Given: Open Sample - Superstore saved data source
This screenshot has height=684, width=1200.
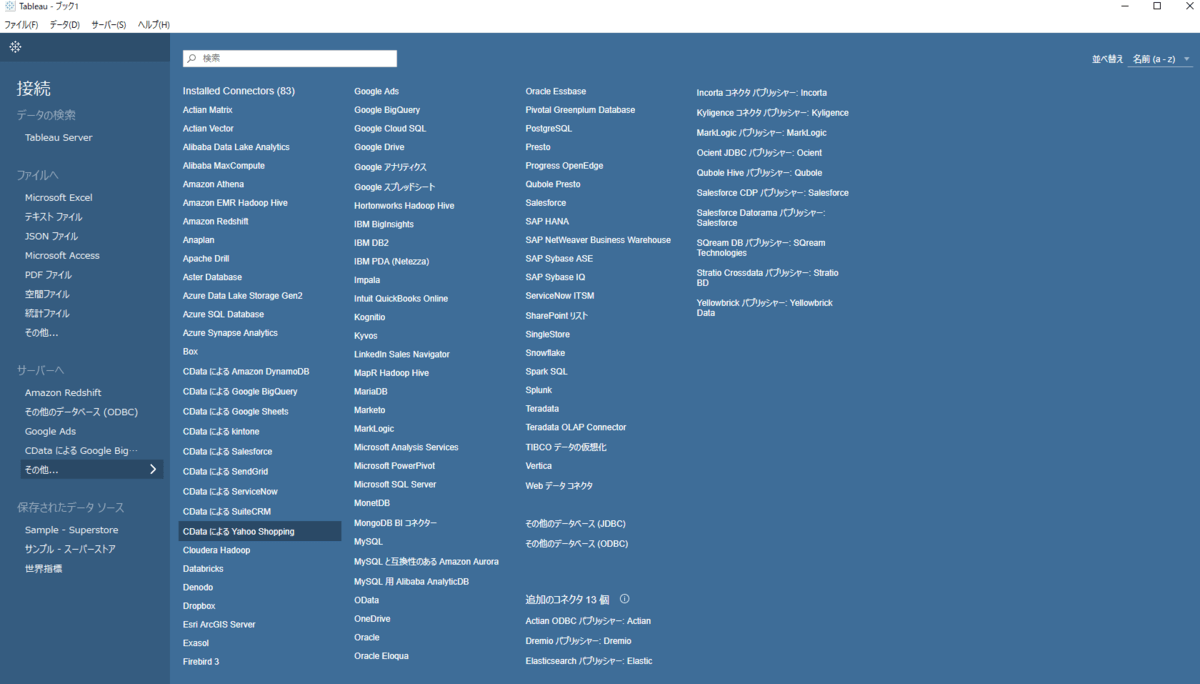Looking at the screenshot, I should pyautogui.click(x=71, y=530).
